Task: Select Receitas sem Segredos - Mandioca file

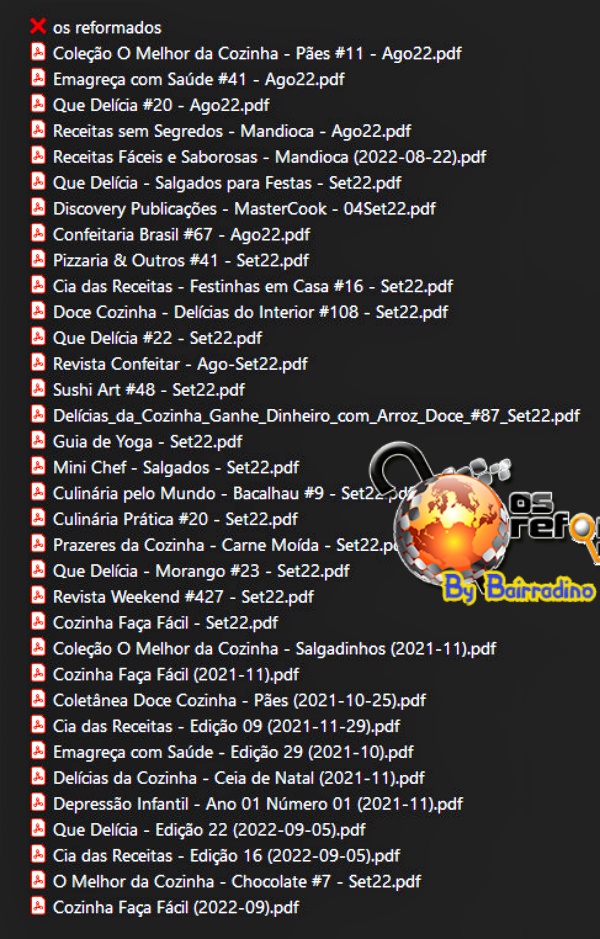Action: [x=232, y=131]
